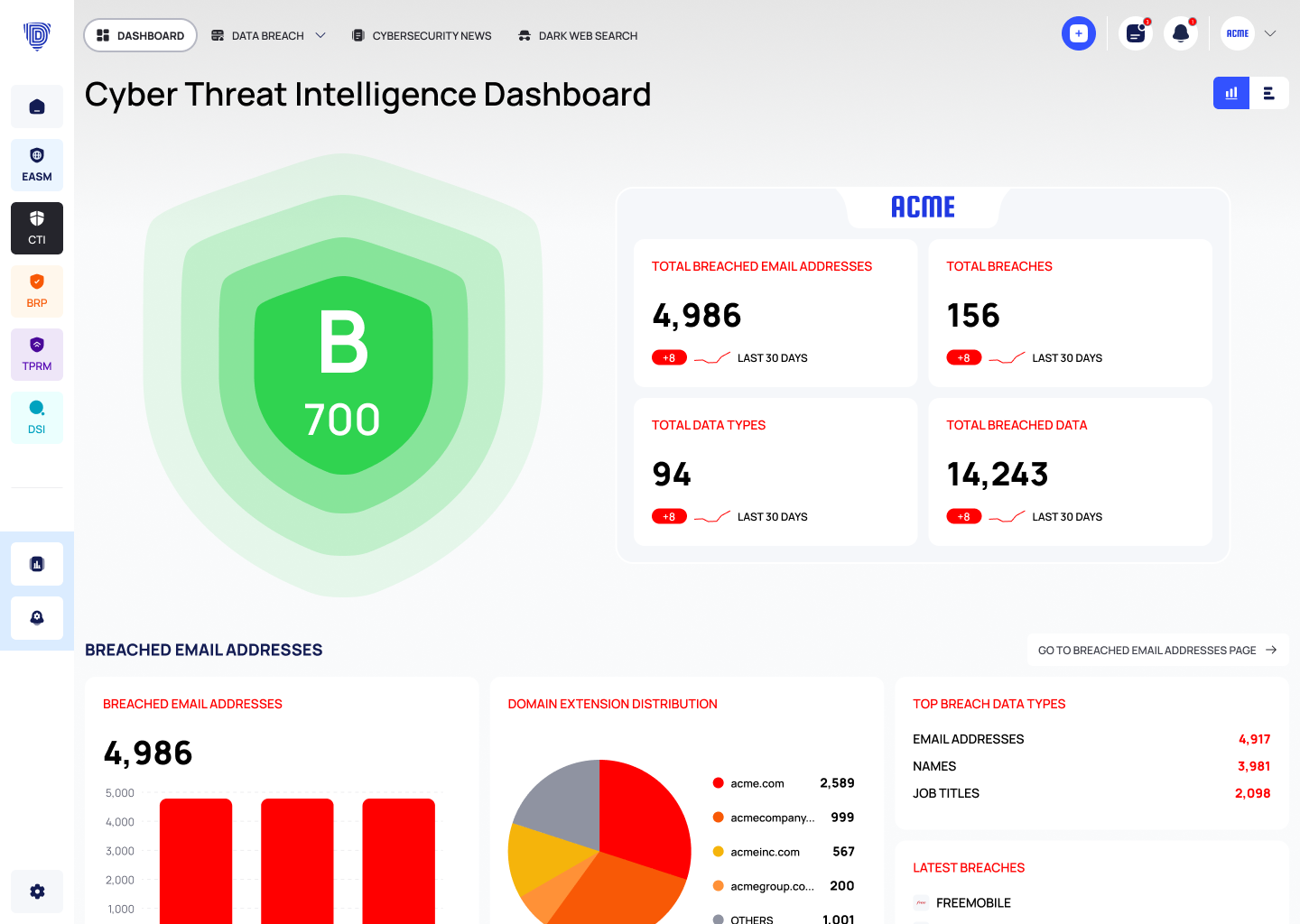Screen dimensions: 1300x924
Task: Click the Domain Extension Distribution heading
Action: pos(612,704)
